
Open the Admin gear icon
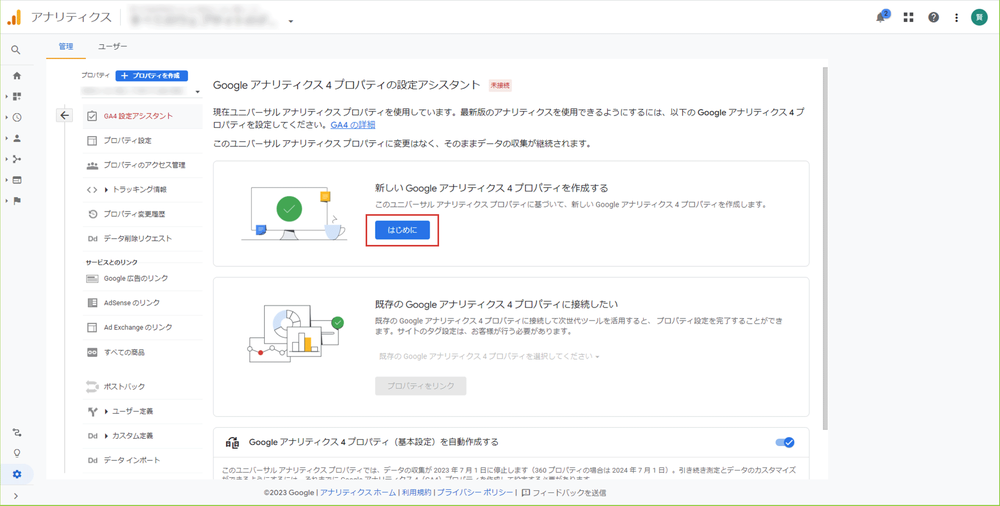coord(17,474)
